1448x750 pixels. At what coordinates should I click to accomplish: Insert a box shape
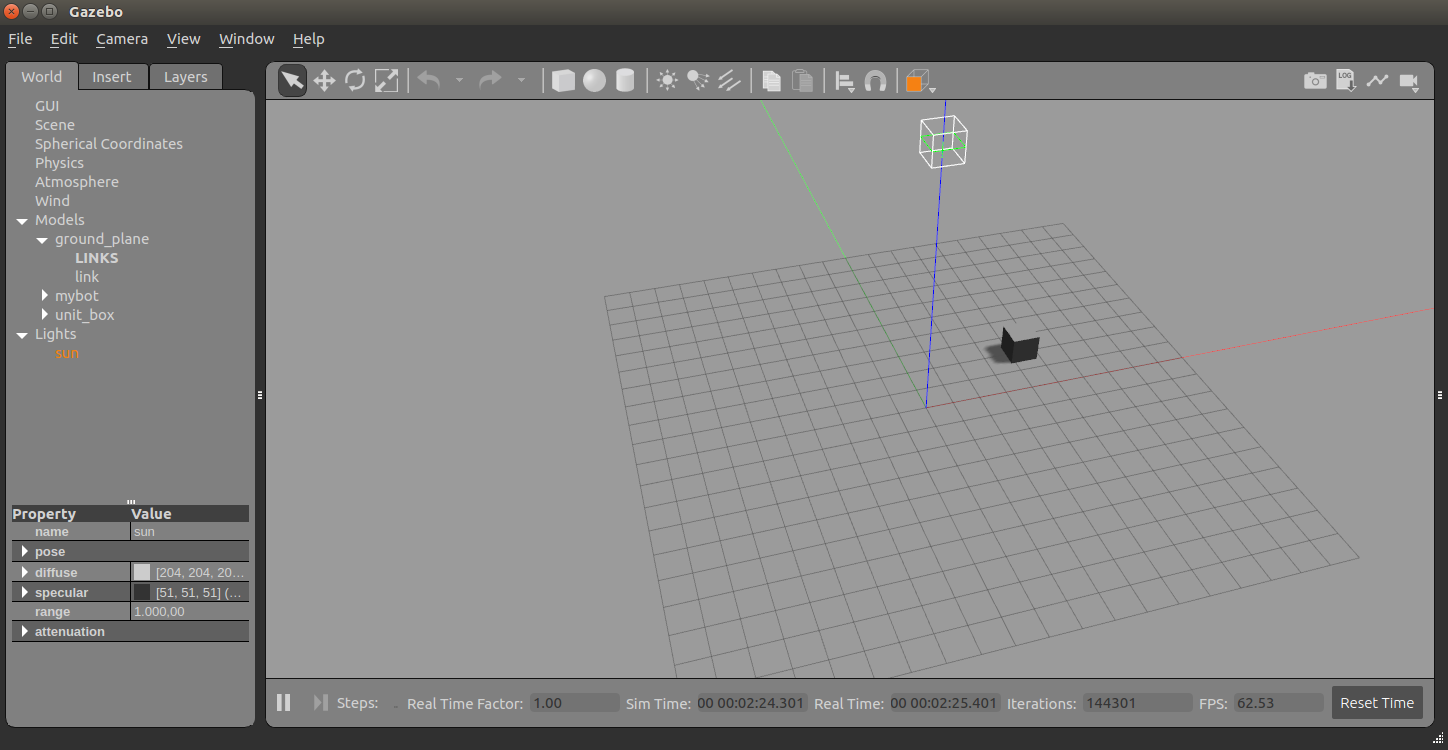563,81
